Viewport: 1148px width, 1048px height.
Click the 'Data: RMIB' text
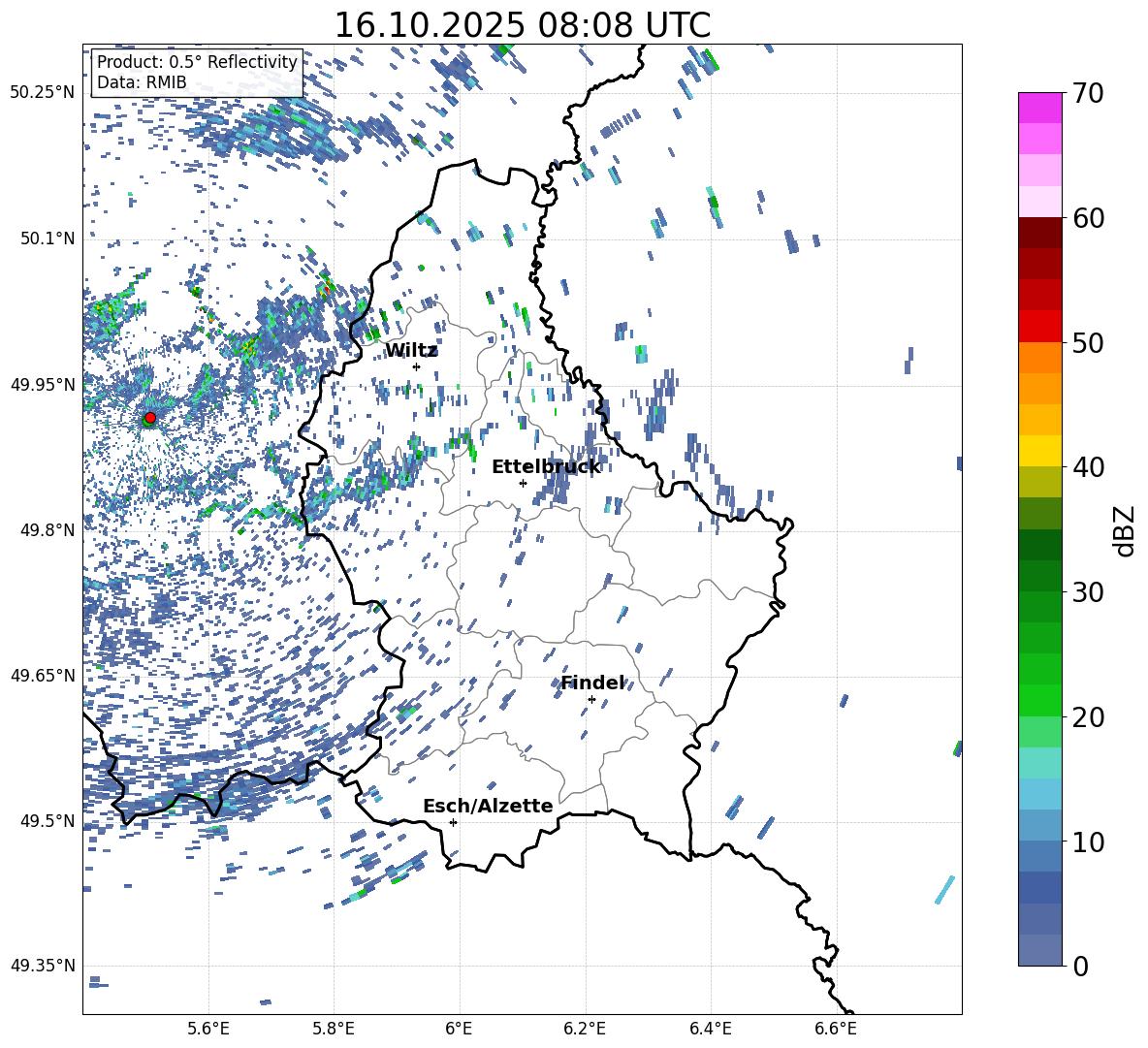(142, 82)
